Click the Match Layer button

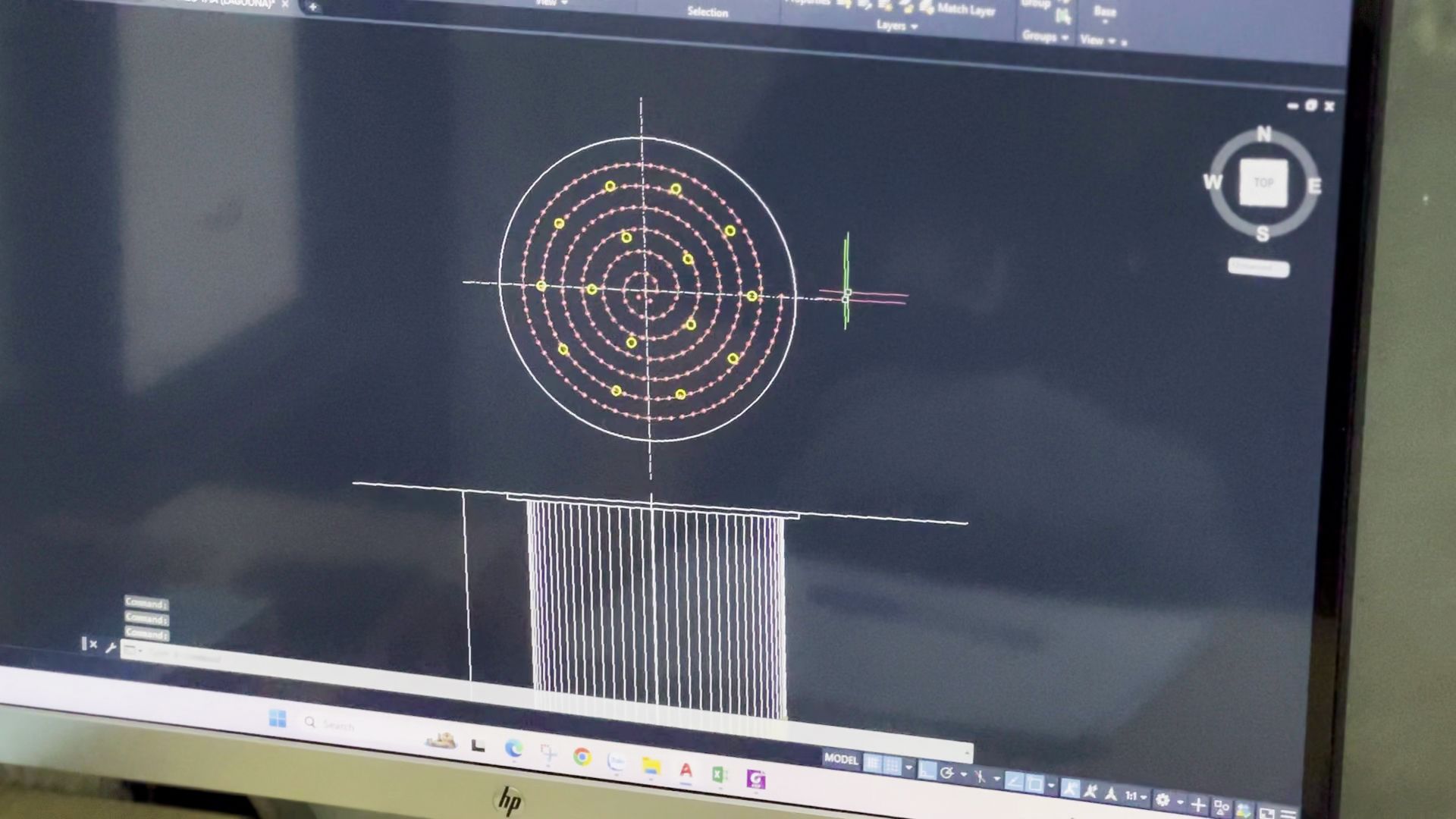[965, 9]
